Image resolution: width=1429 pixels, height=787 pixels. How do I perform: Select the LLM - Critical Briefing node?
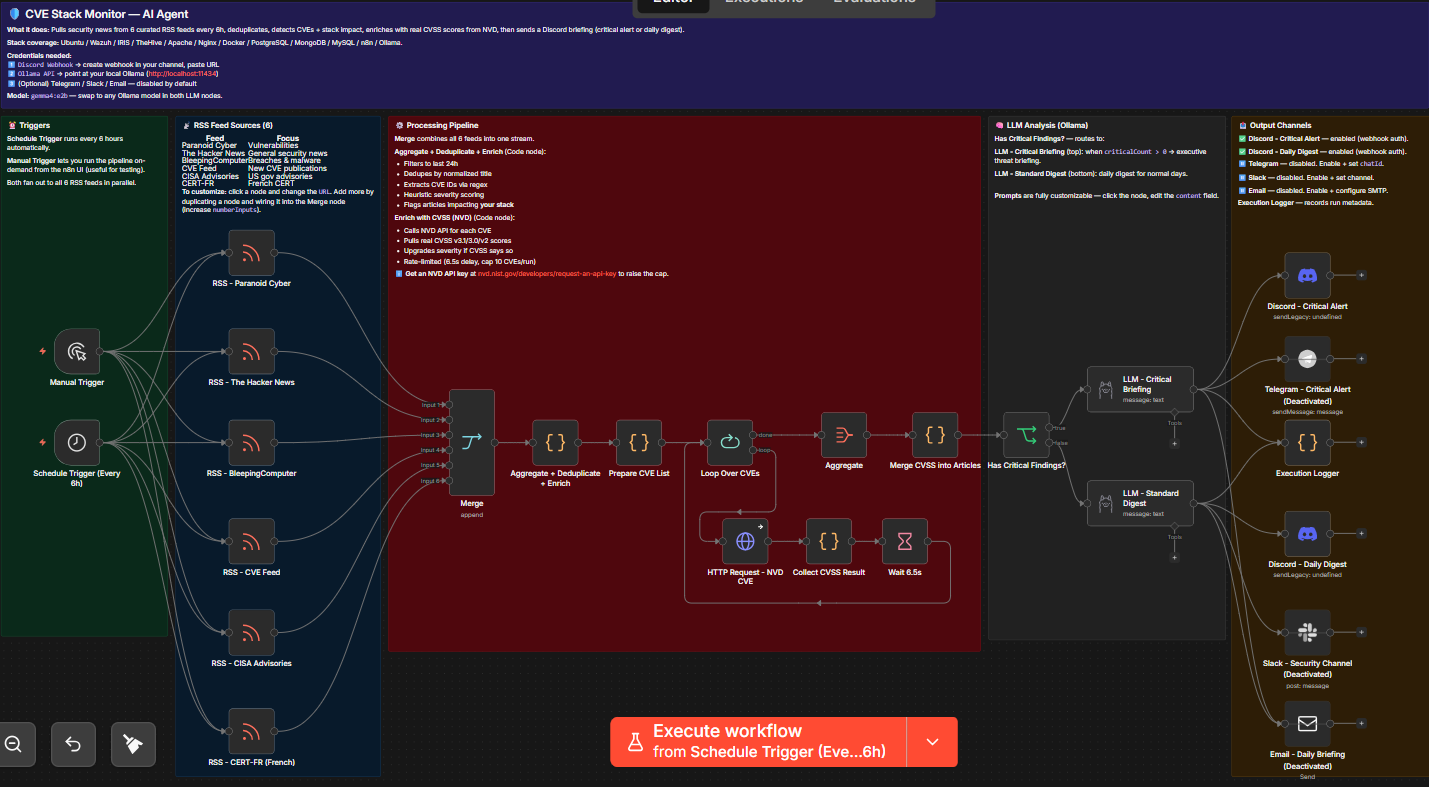(1140, 389)
